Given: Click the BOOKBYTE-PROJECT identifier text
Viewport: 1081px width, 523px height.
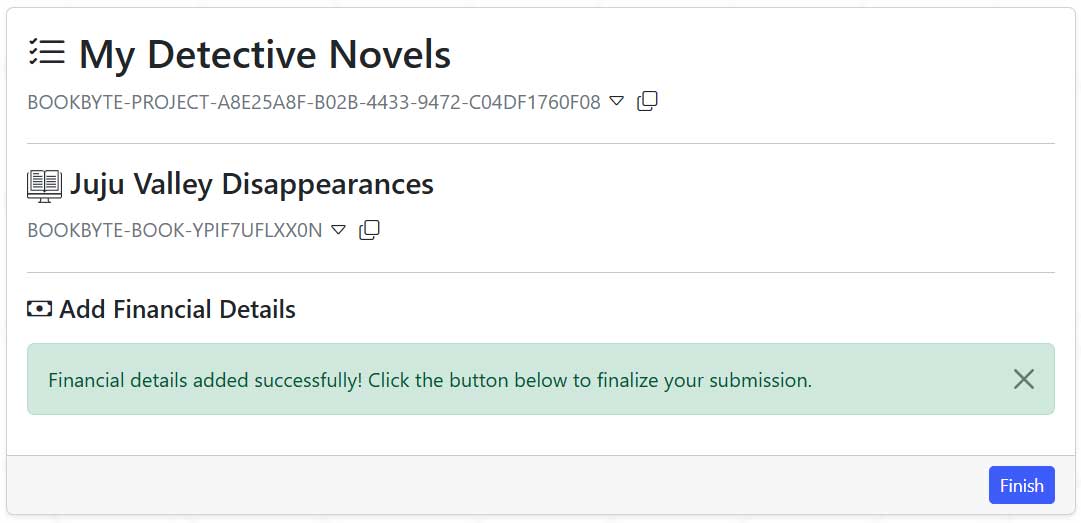Looking at the screenshot, I should click(313, 102).
